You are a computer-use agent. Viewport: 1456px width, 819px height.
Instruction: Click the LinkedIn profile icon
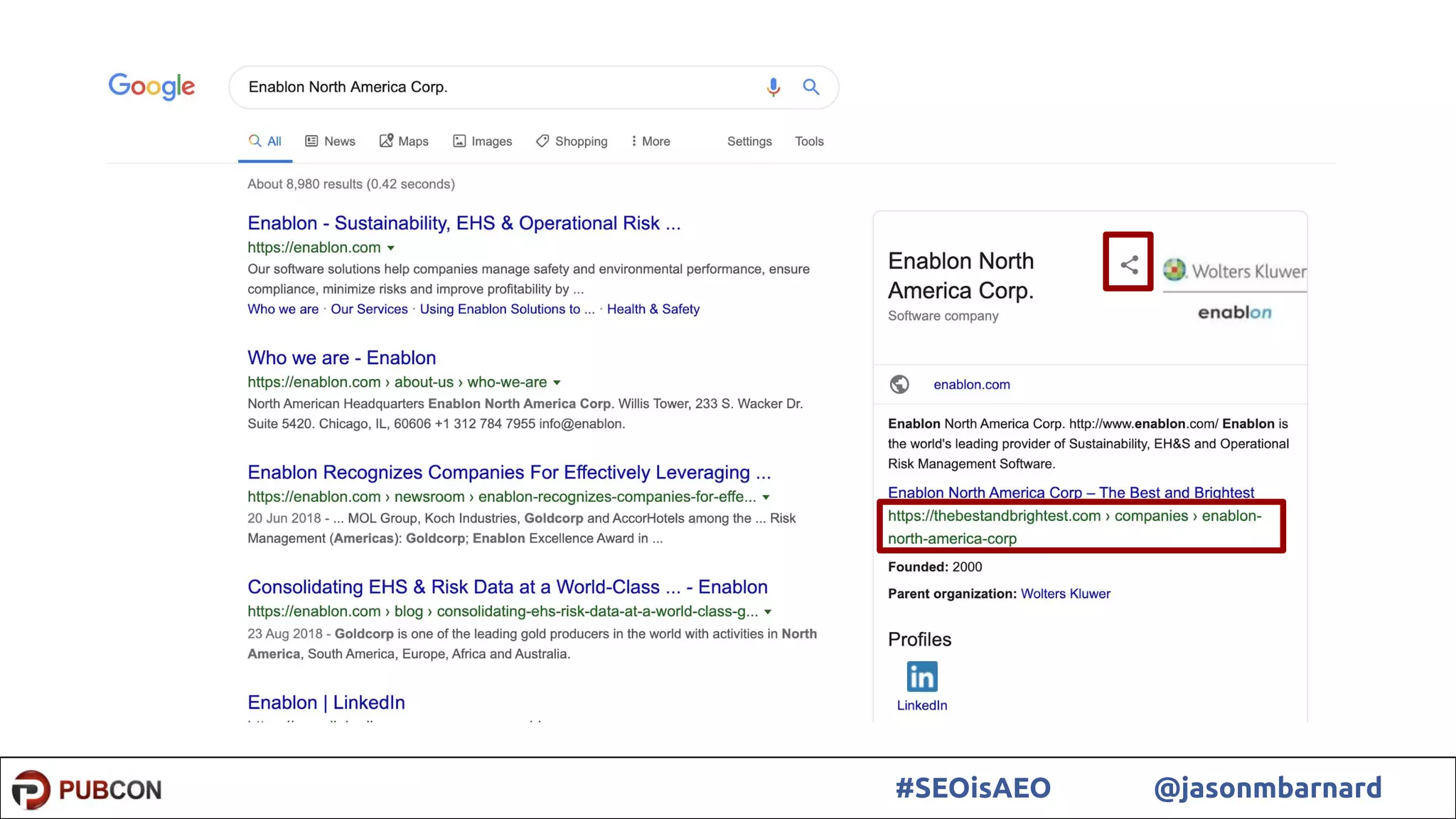click(921, 677)
